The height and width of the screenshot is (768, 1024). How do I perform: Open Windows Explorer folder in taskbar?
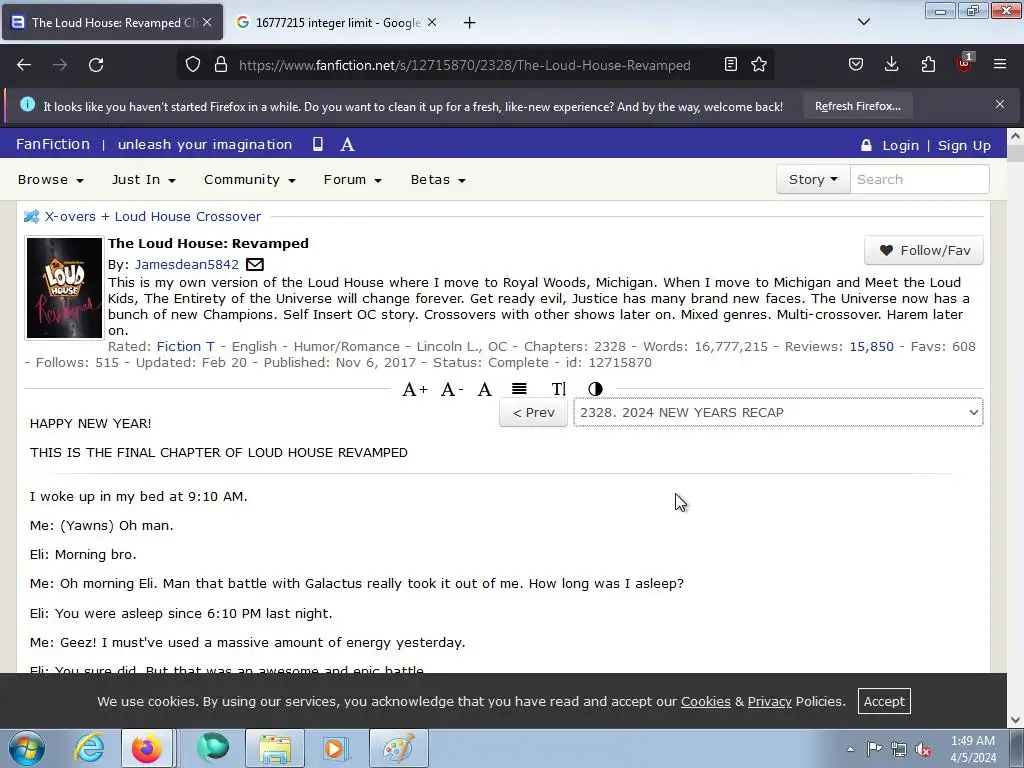[x=275, y=748]
